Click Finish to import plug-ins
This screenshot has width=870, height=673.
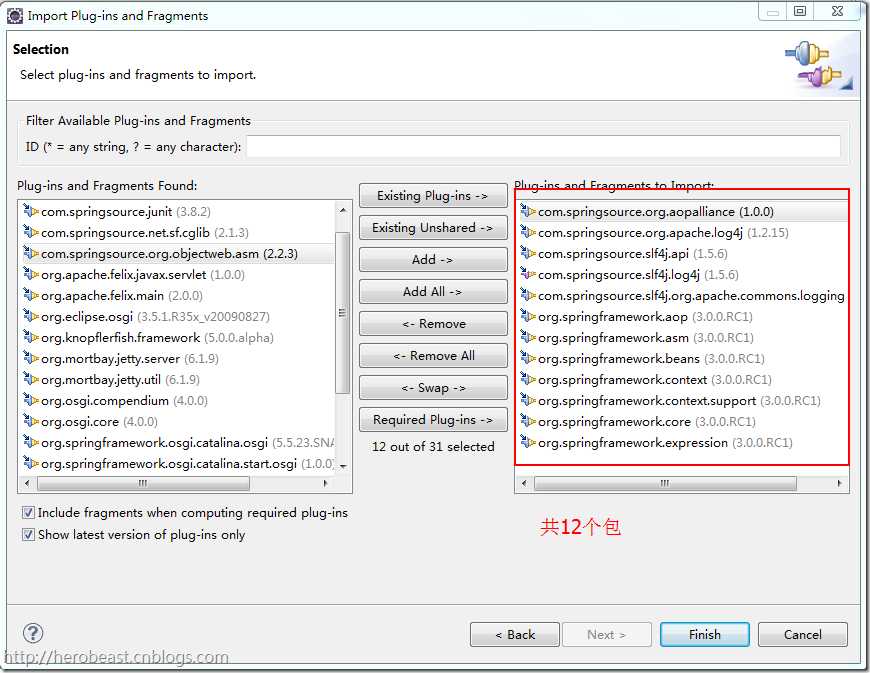pyautogui.click(x=705, y=635)
